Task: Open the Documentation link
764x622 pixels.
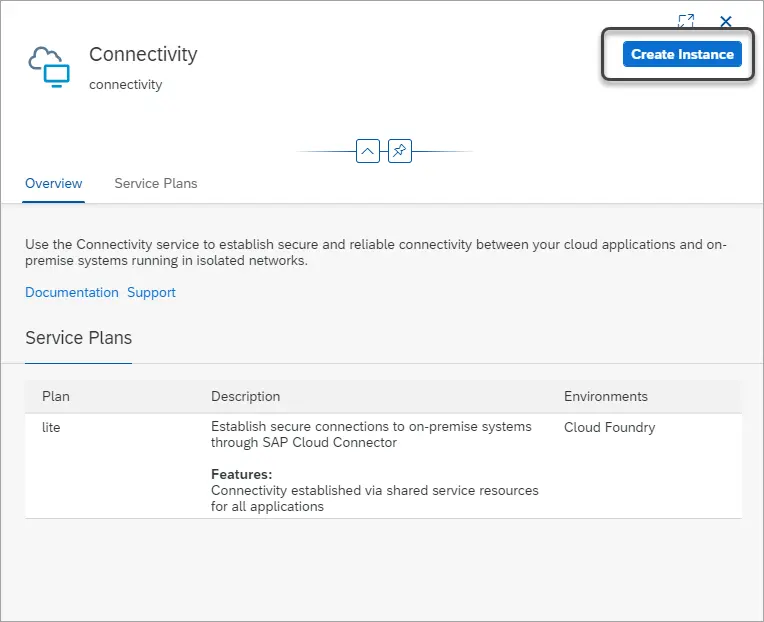Action: pos(72,292)
